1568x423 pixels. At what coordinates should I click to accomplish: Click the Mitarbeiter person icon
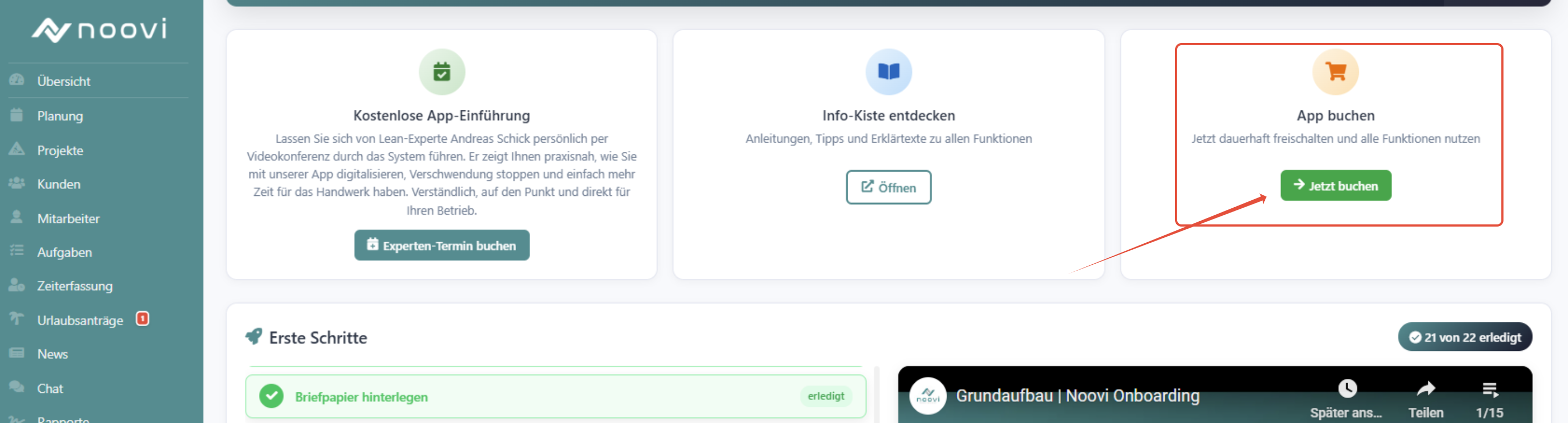pyautogui.click(x=17, y=217)
